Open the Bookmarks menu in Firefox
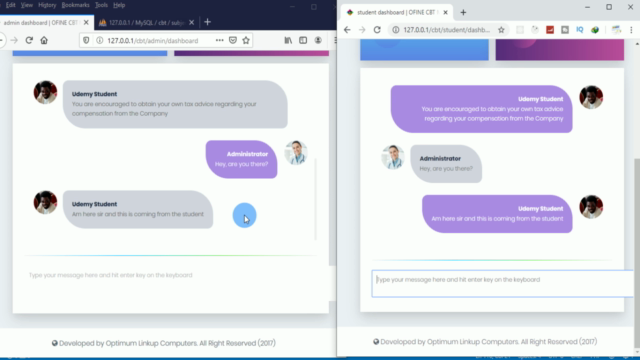This screenshot has width=640, height=360. [76, 5]
